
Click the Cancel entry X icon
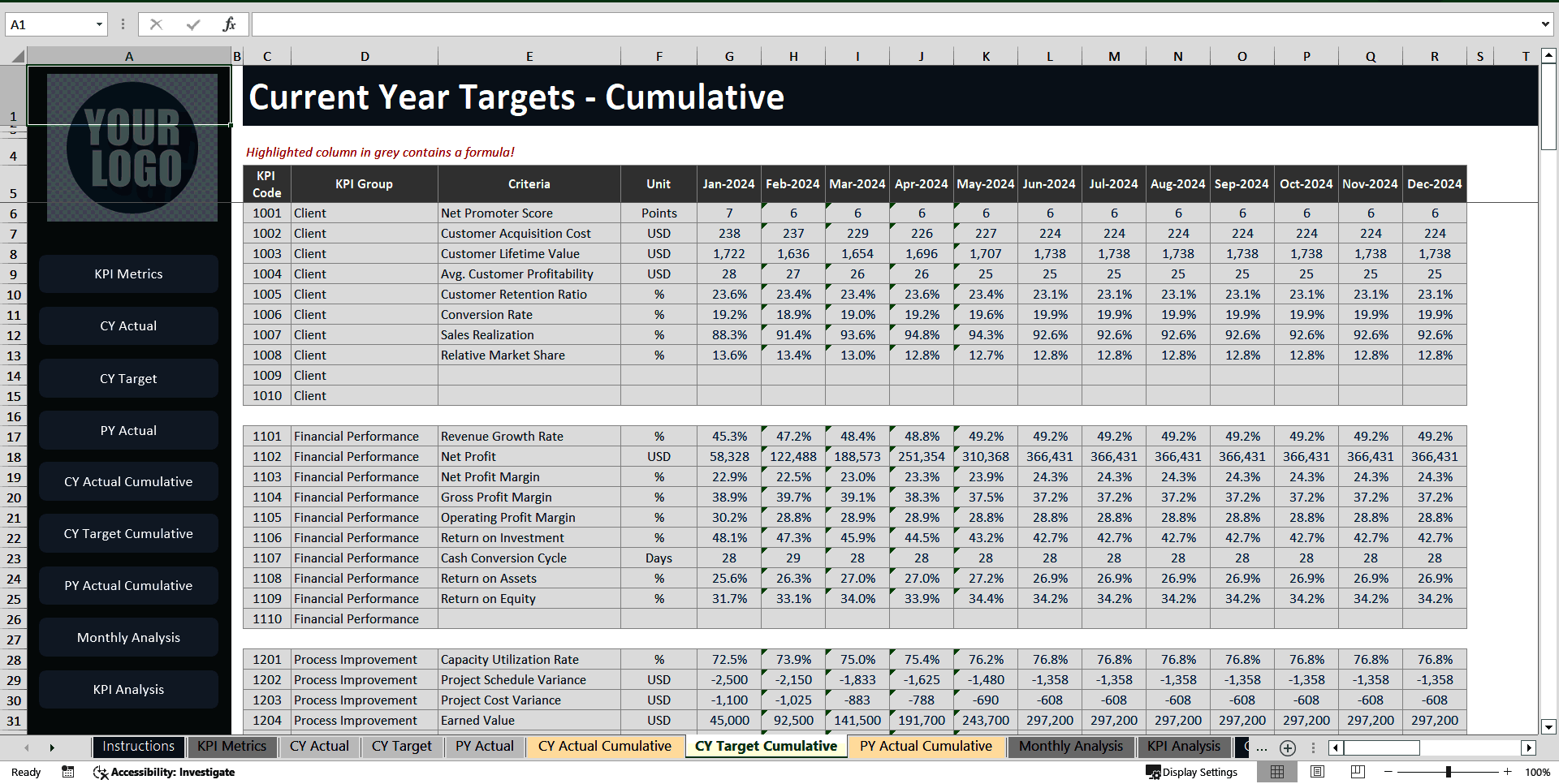[156, 24]
